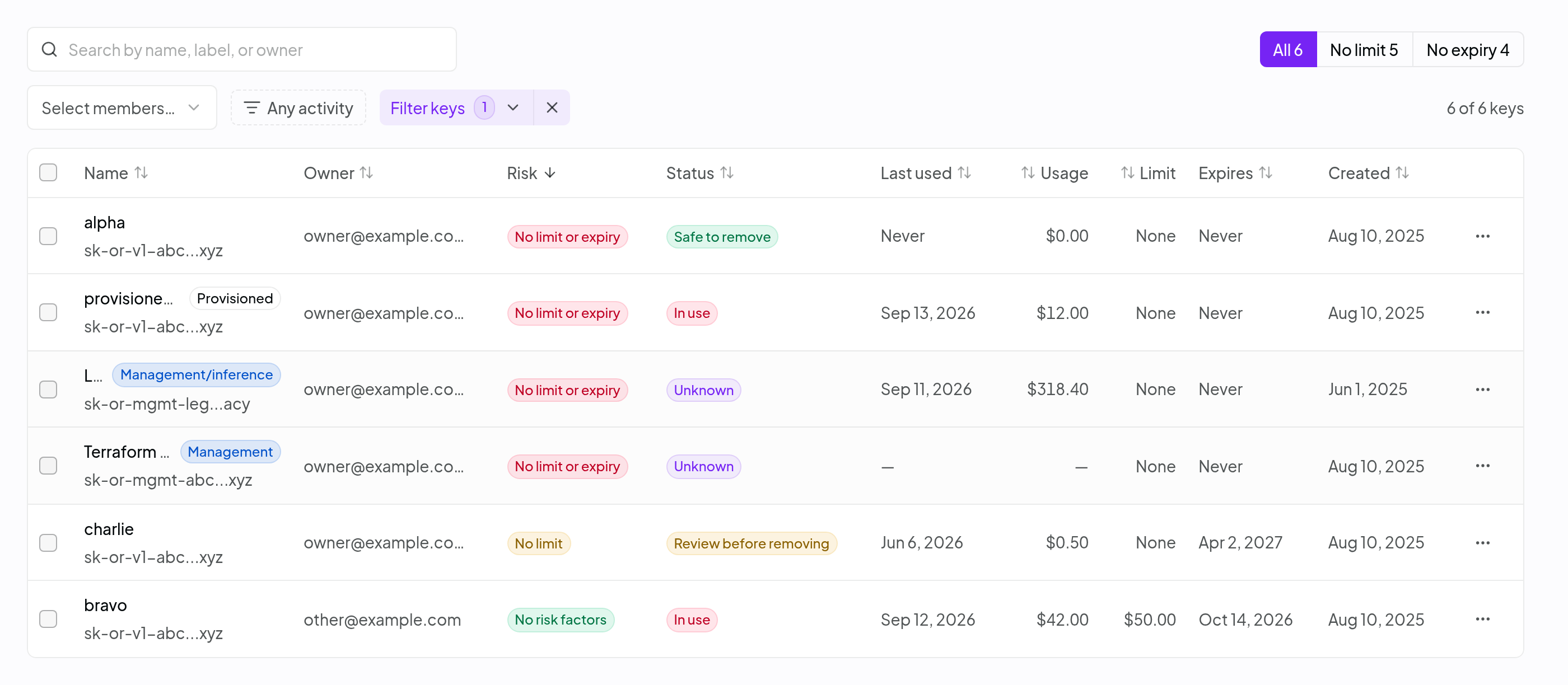1568x685 pixels.
Task: Sort by Owner column arrows
Action: 366,173
